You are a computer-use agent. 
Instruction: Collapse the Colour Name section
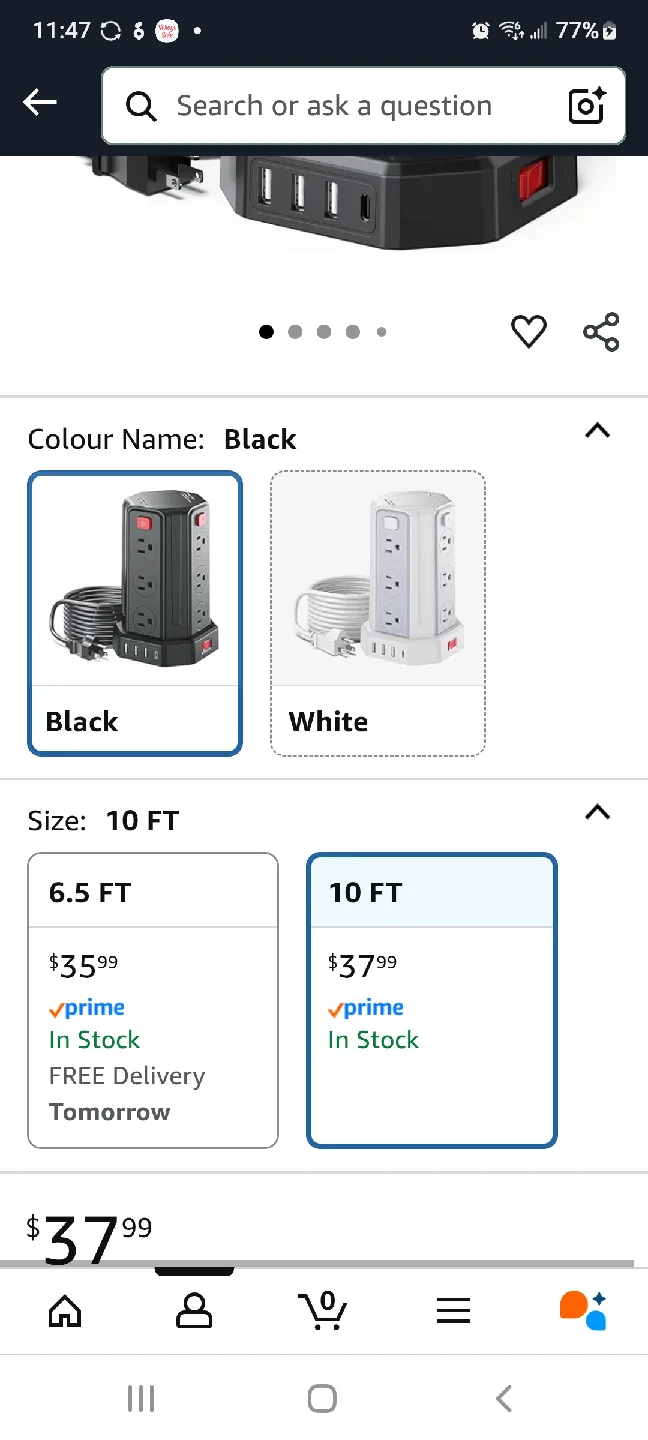coord(597,431)
